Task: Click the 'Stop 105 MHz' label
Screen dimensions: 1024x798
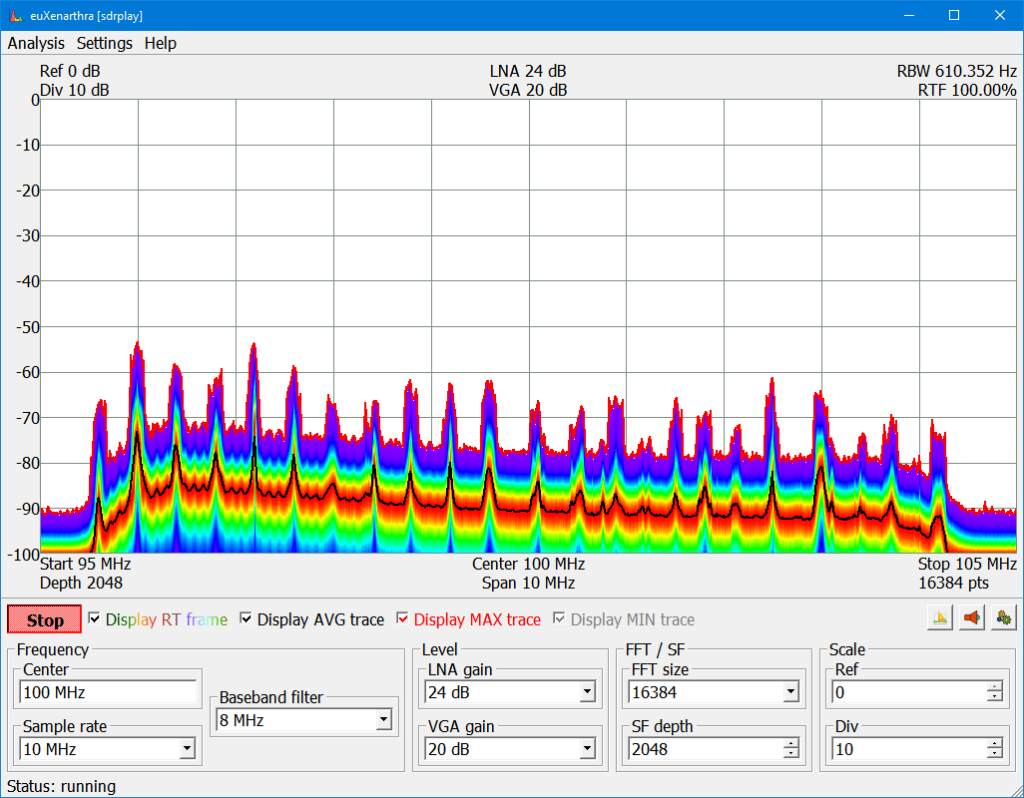Action: point(967,564)
